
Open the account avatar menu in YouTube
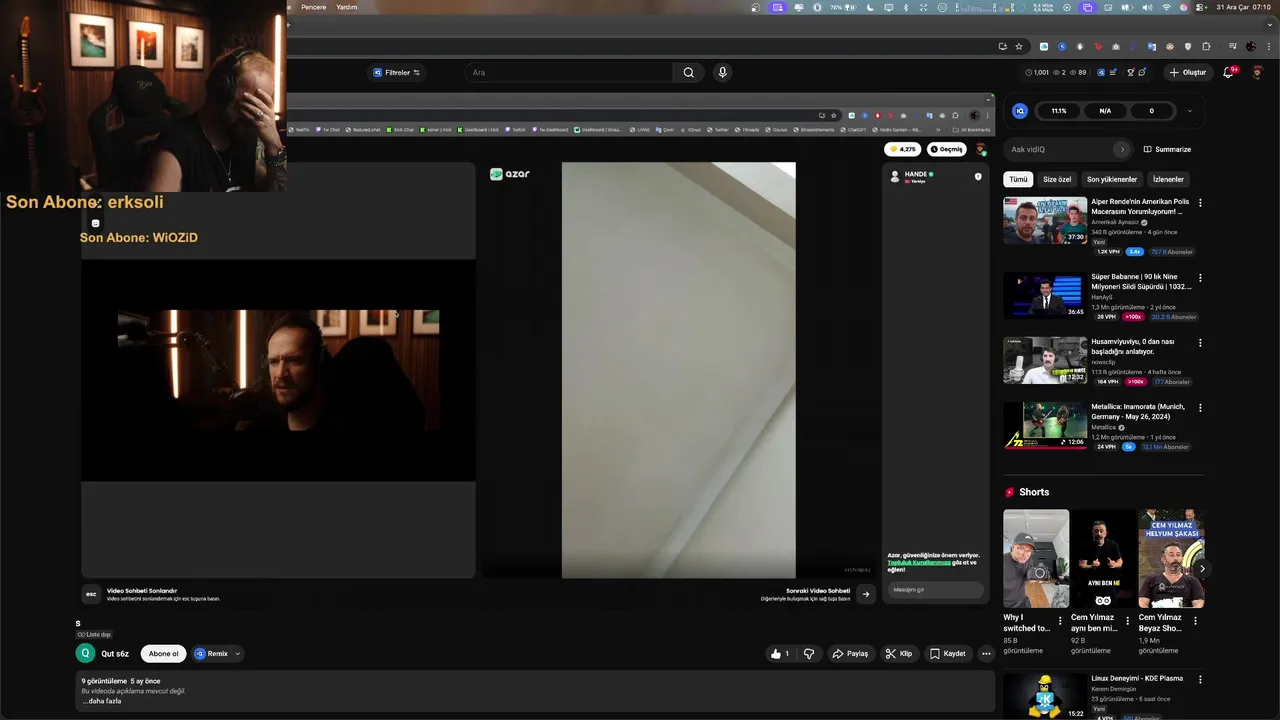(x=1258, y=72)
